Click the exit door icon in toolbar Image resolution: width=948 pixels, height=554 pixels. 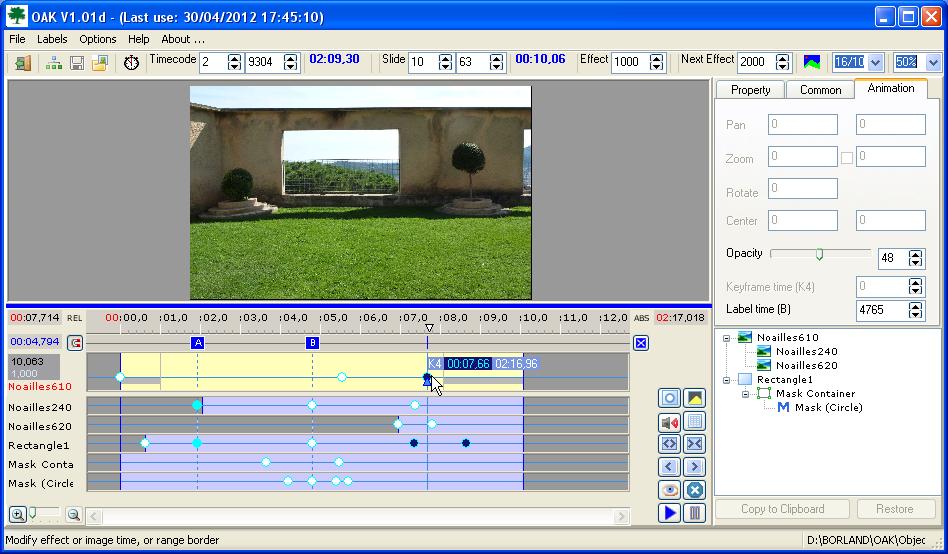point(22,63)
